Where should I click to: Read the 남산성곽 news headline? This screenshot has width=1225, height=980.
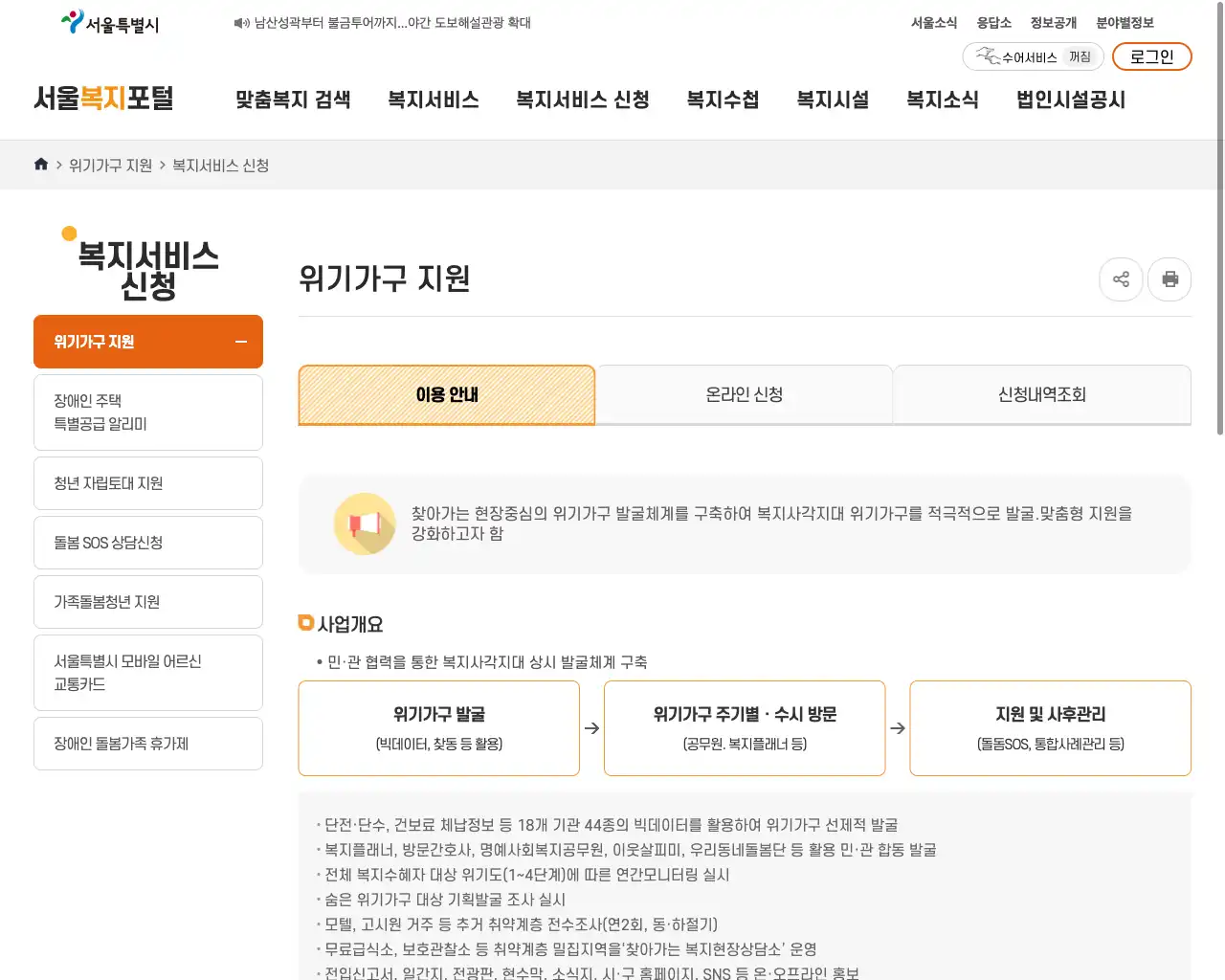392,23
